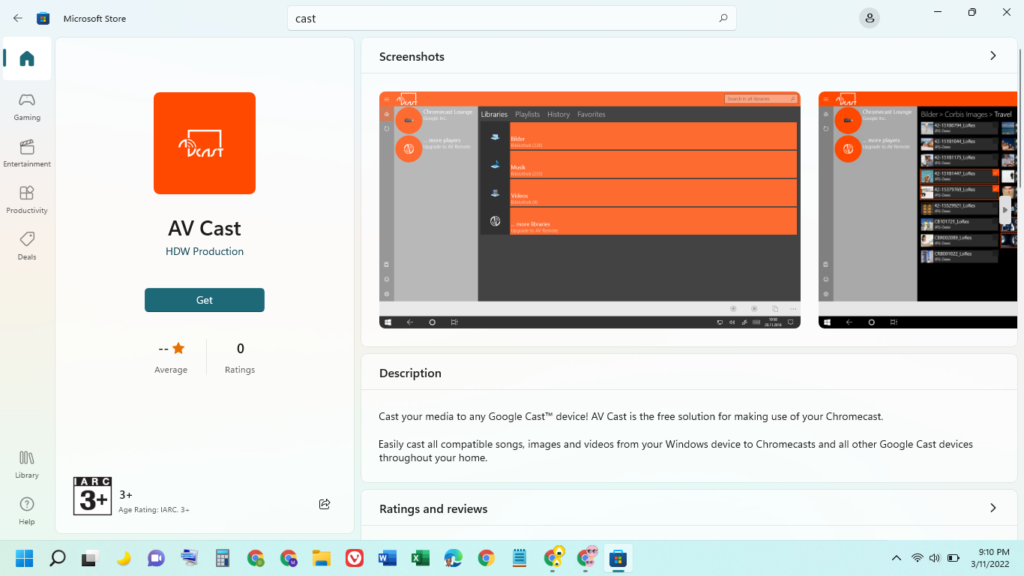Viewport: 1024px width, 576px height.
Task: Open first AV Cast screenshot thumbnail
Action: [x=590, y=210]
